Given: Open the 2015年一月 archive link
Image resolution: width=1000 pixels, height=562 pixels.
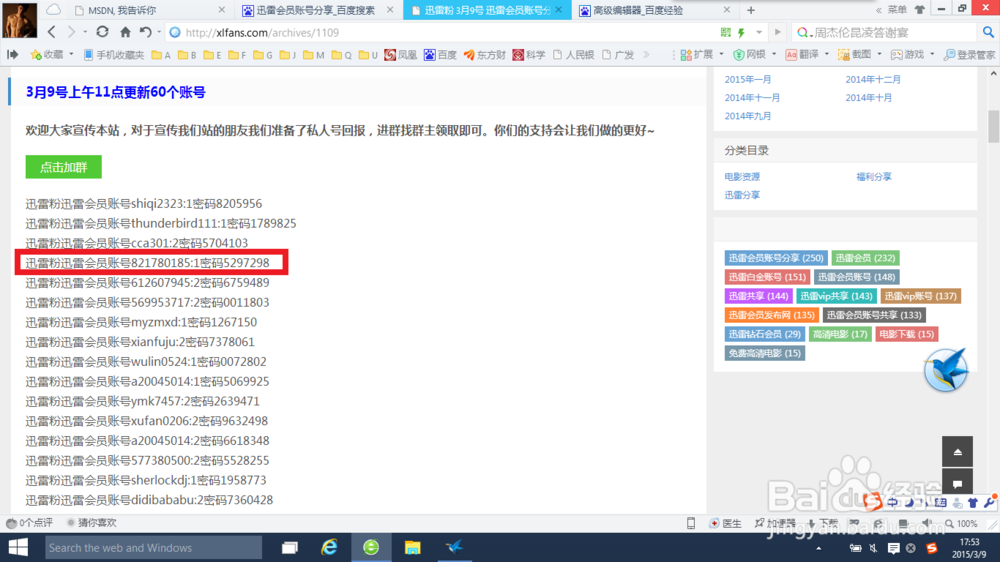Looking at the screenshot, I should [x=747, y=79].
